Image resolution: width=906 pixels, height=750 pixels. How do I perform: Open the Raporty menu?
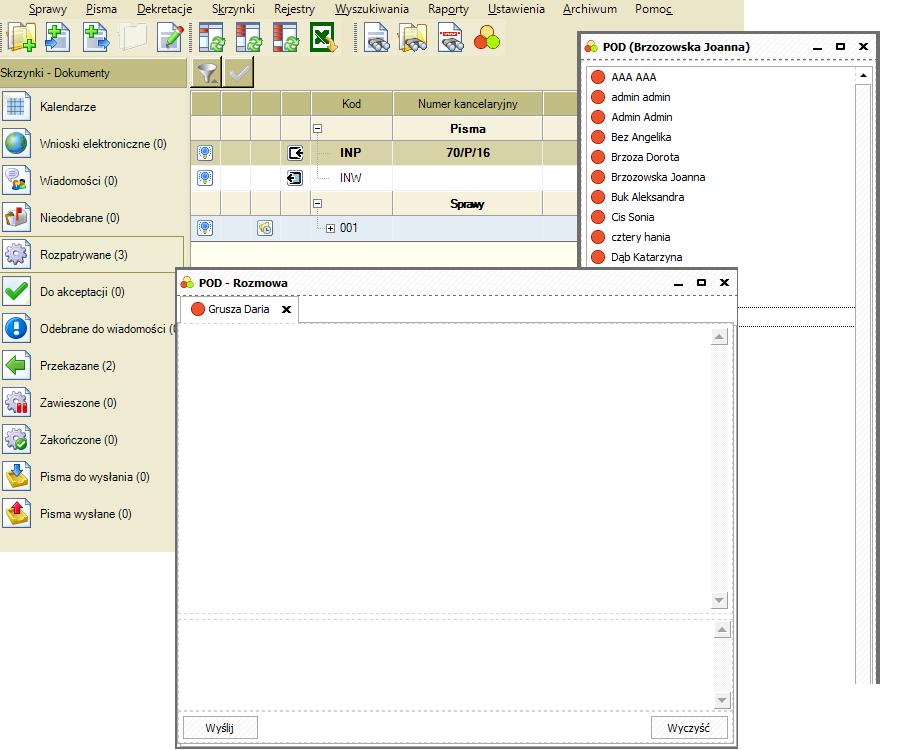point(448,9)
